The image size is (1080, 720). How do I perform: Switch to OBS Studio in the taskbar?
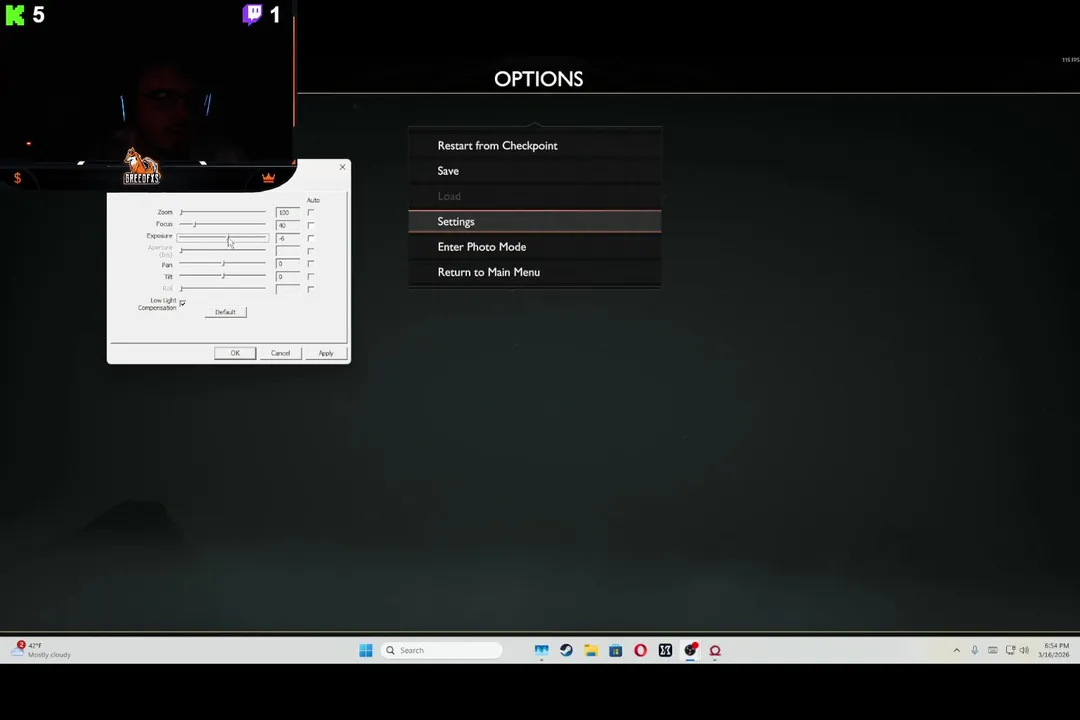[x=690, y=650]
